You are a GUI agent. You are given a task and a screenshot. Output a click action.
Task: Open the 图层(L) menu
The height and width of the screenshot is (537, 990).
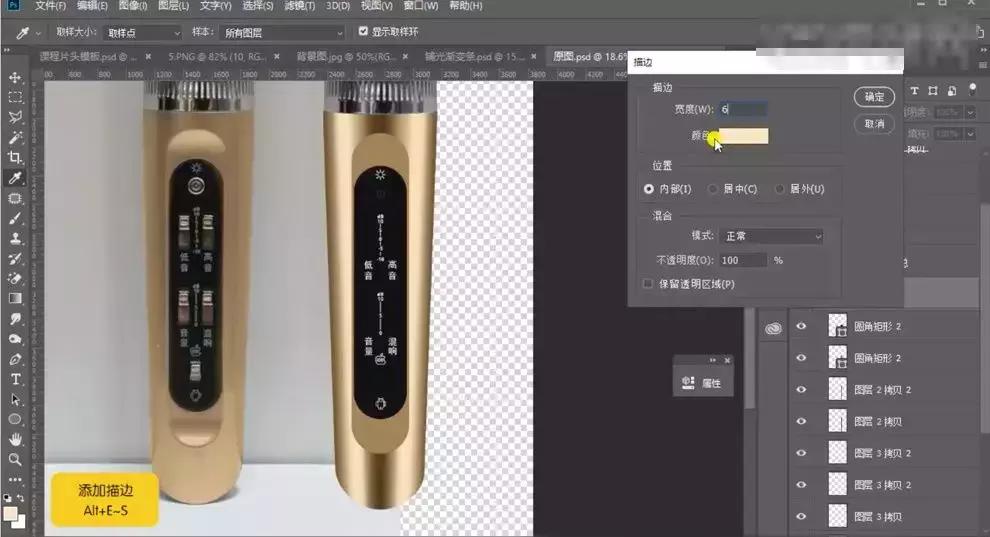pos(173,6)
